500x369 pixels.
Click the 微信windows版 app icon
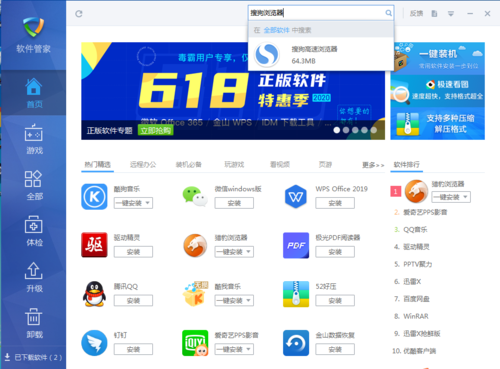tap(195, 197)
